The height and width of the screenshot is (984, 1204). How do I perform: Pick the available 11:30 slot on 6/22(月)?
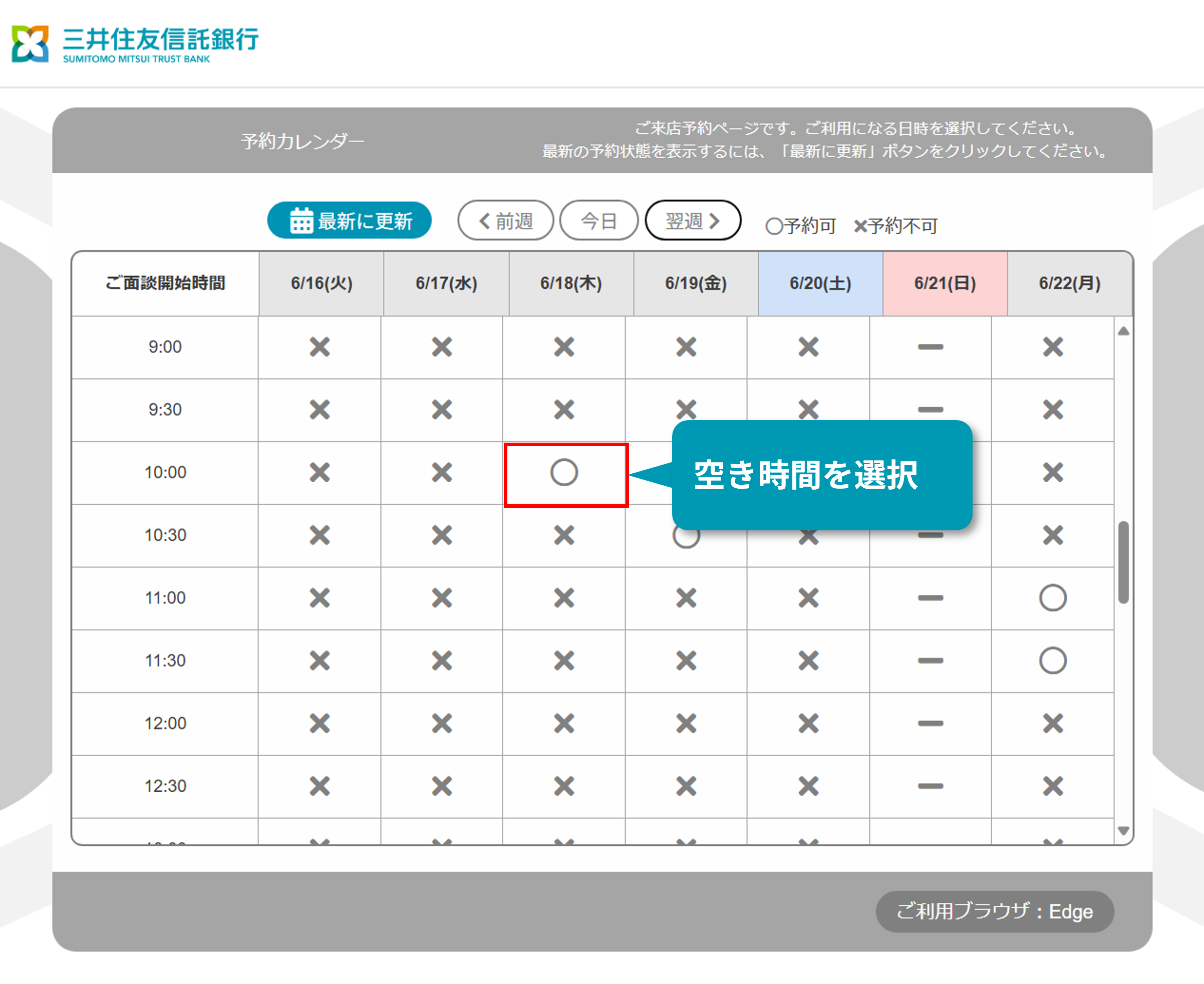pos(1053,661)
